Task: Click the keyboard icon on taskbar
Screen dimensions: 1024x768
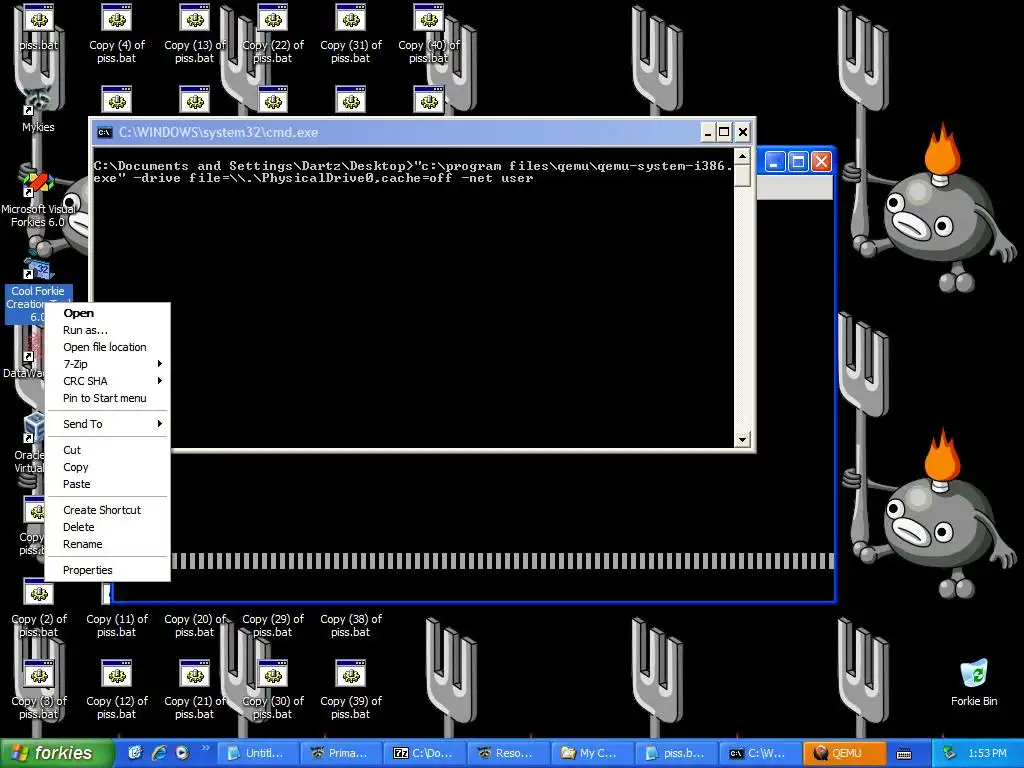Action: point(904,754)
